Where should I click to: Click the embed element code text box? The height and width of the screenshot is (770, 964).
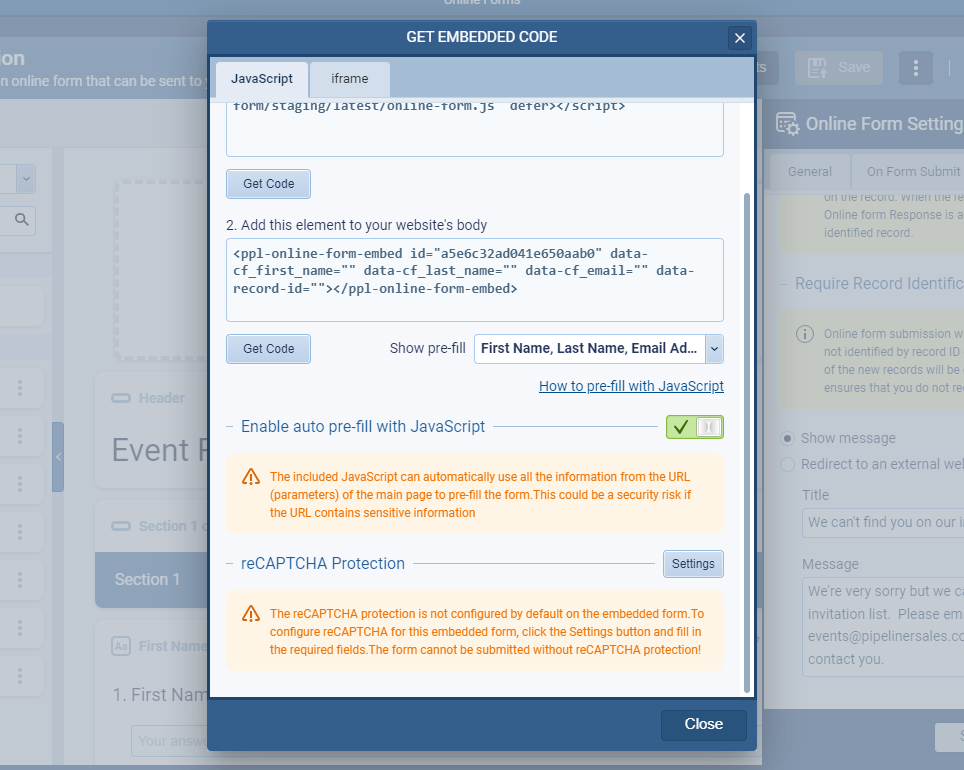point(474,280)
